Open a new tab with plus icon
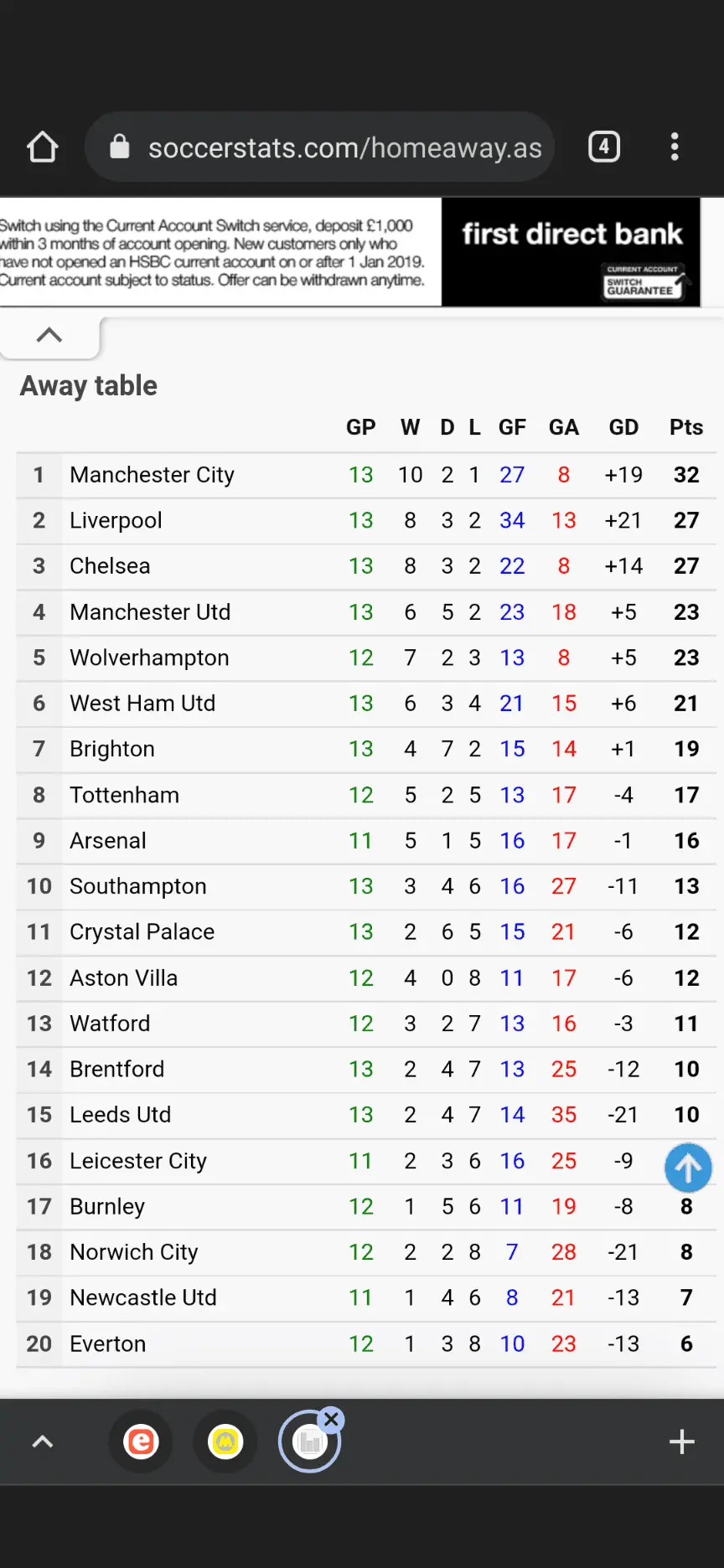This screenshot has height=1568, width=724. point(682,1442)
